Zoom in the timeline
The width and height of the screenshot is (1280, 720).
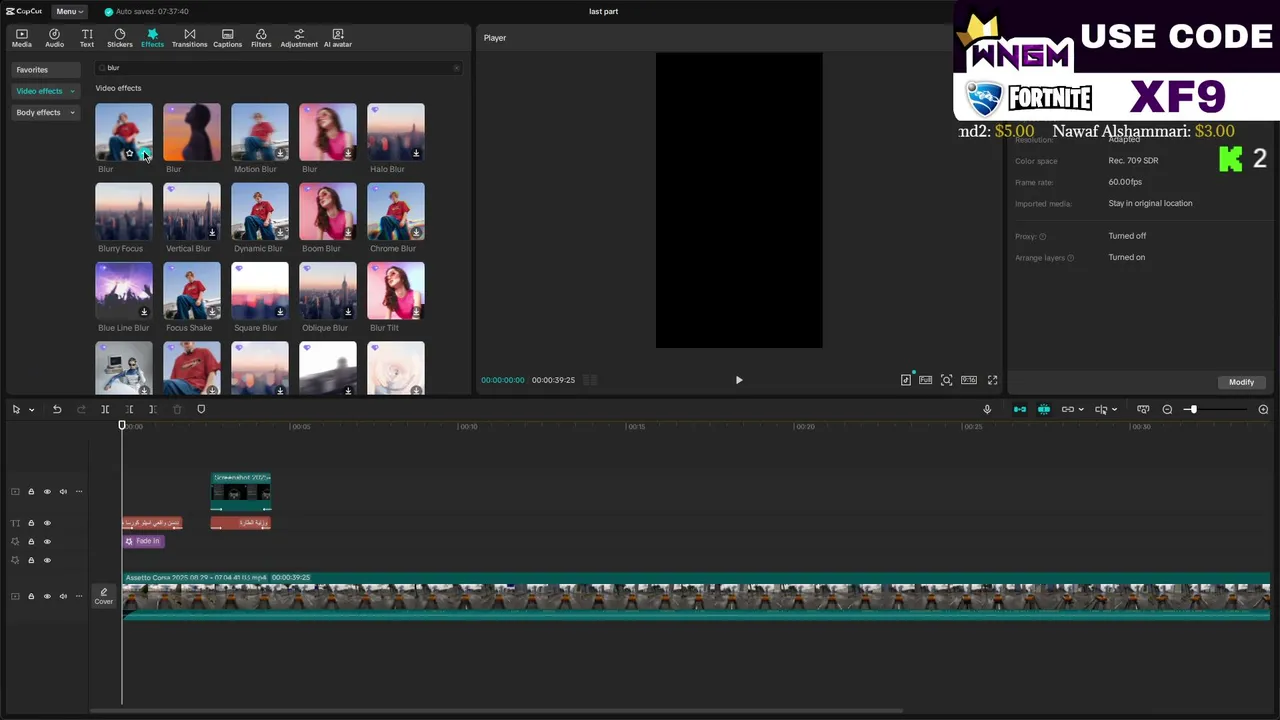(1263, 409)
